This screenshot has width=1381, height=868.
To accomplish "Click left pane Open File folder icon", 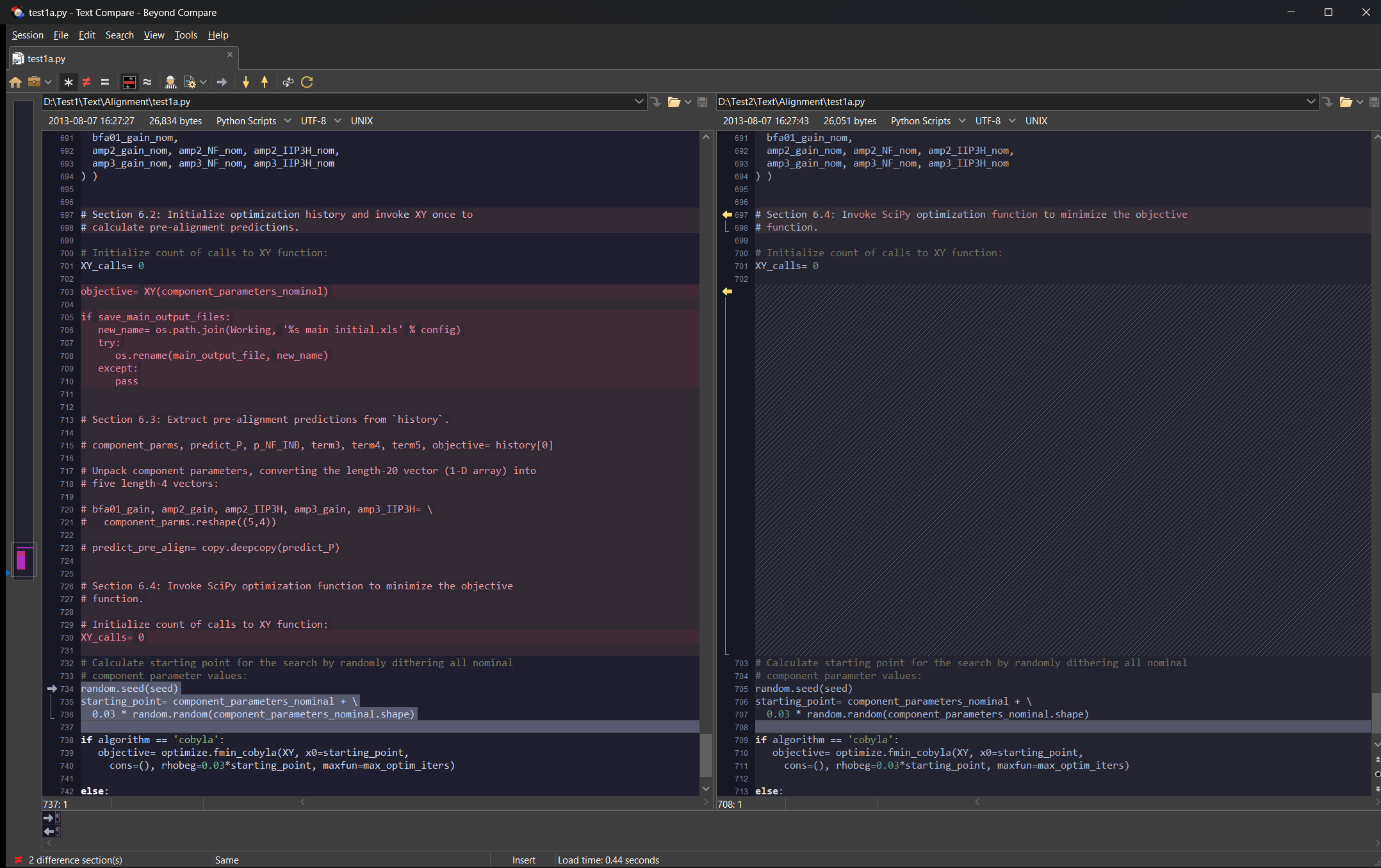I will click(x=674, y=102).
